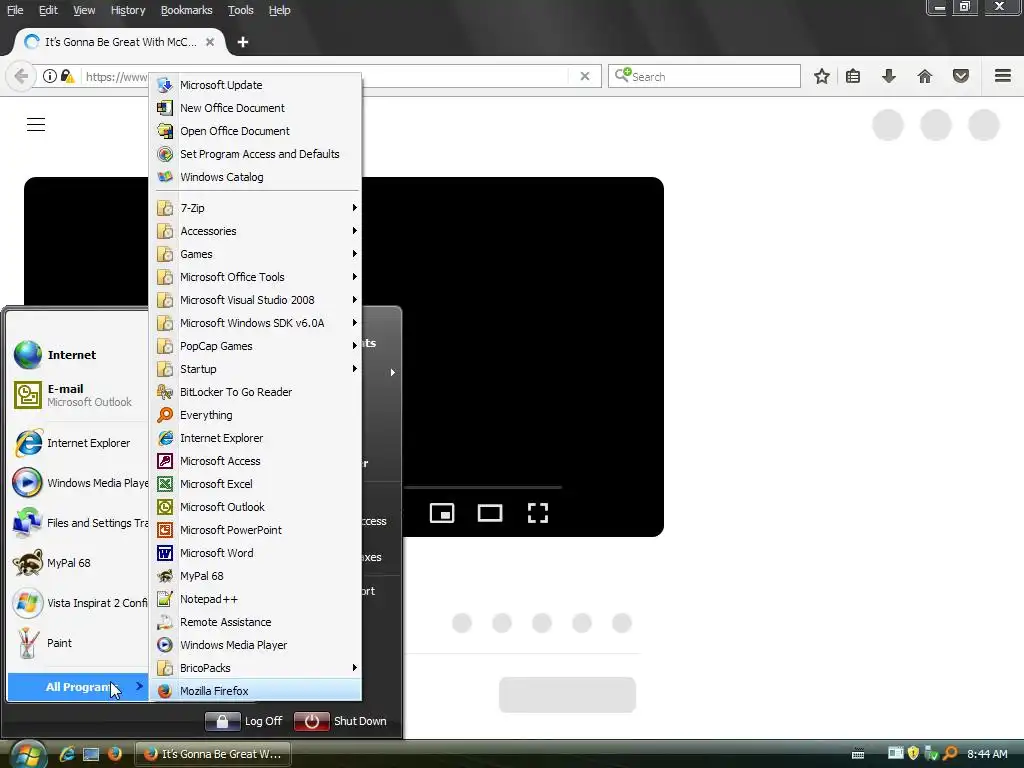The image size is (1024, 768).
Task: Launch Microsoft PowerPoint
Action: pos(255,530)
